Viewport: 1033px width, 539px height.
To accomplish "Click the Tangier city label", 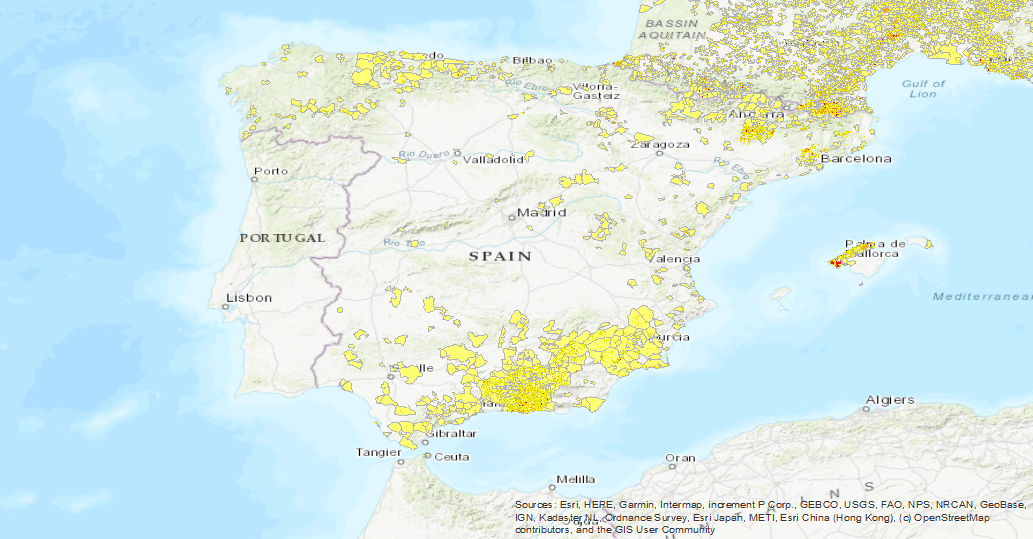I will click(x=378, y=452).
